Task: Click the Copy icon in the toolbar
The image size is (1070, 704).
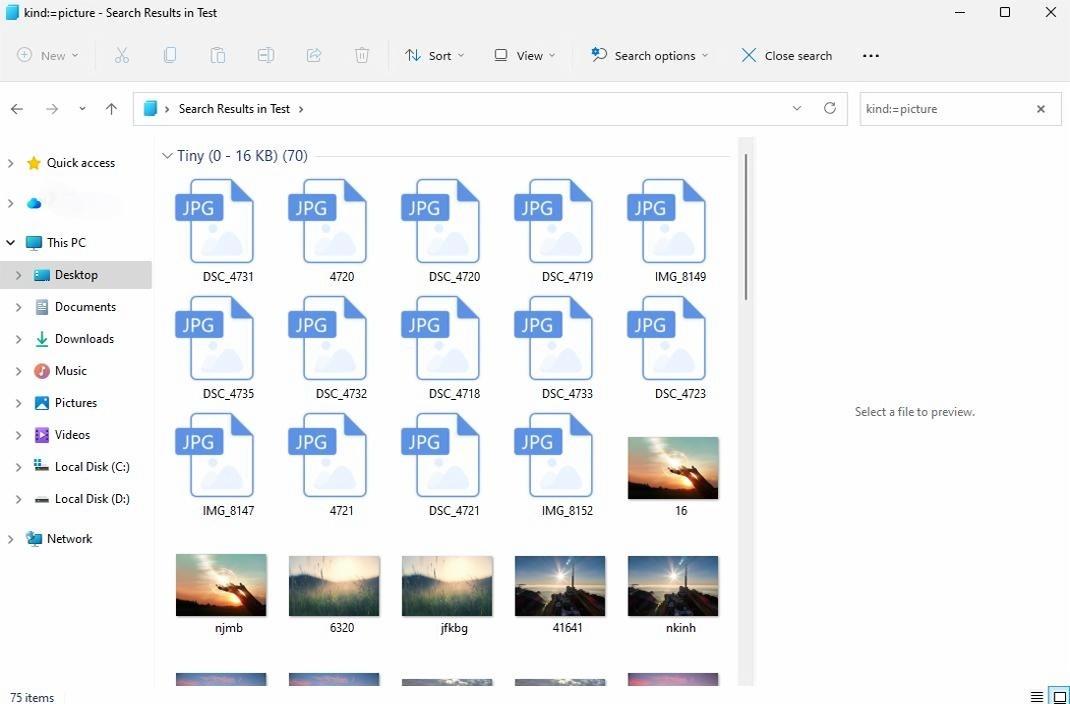Action: click(170, 55)
